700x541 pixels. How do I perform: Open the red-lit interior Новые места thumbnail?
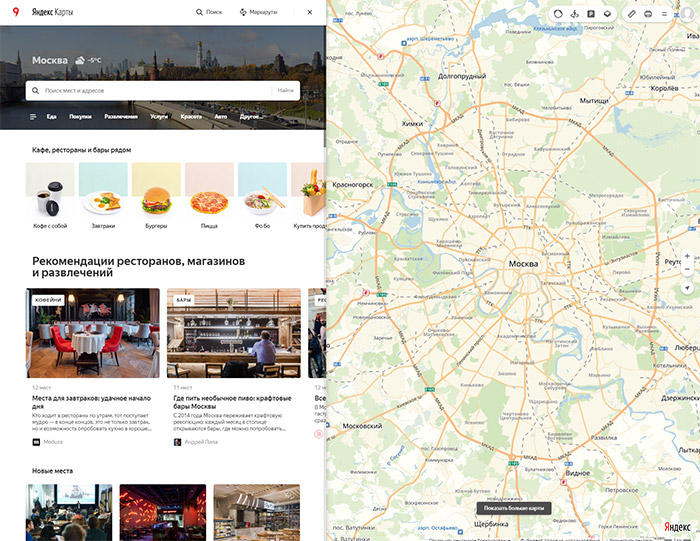click(x=163, y=512)
